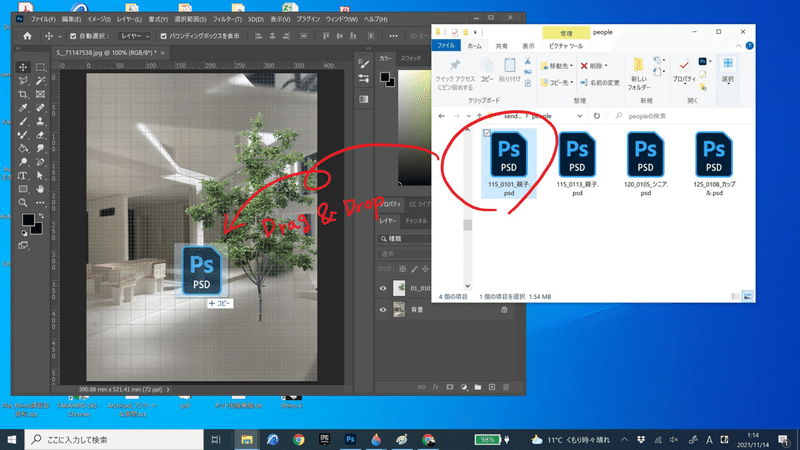This screenshot has width=800, height=450.
Task: Select the Paint Bucket tool
Action: [x=23, y=148]
